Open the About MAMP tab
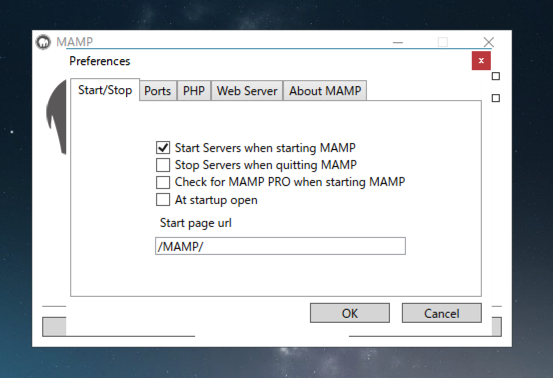Image resolution: width=553 pixels, height=378 pixels. [x=325, y=91]
